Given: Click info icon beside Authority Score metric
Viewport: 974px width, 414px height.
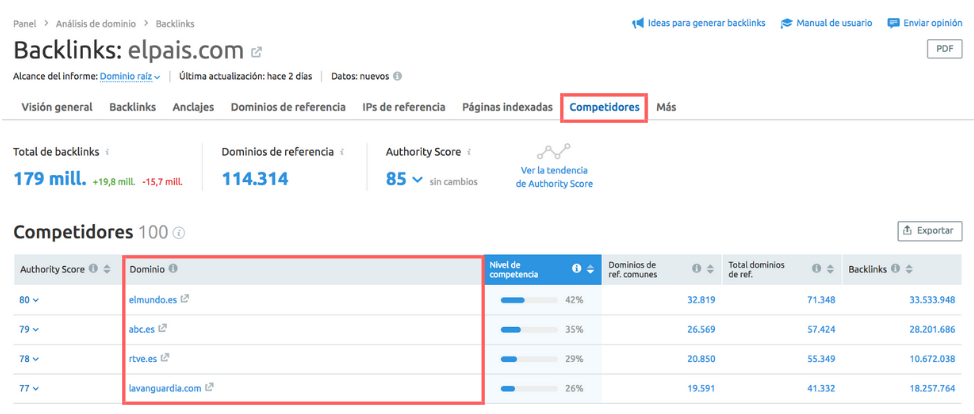Looking at the screenshot, I should (x=469, y=152).
